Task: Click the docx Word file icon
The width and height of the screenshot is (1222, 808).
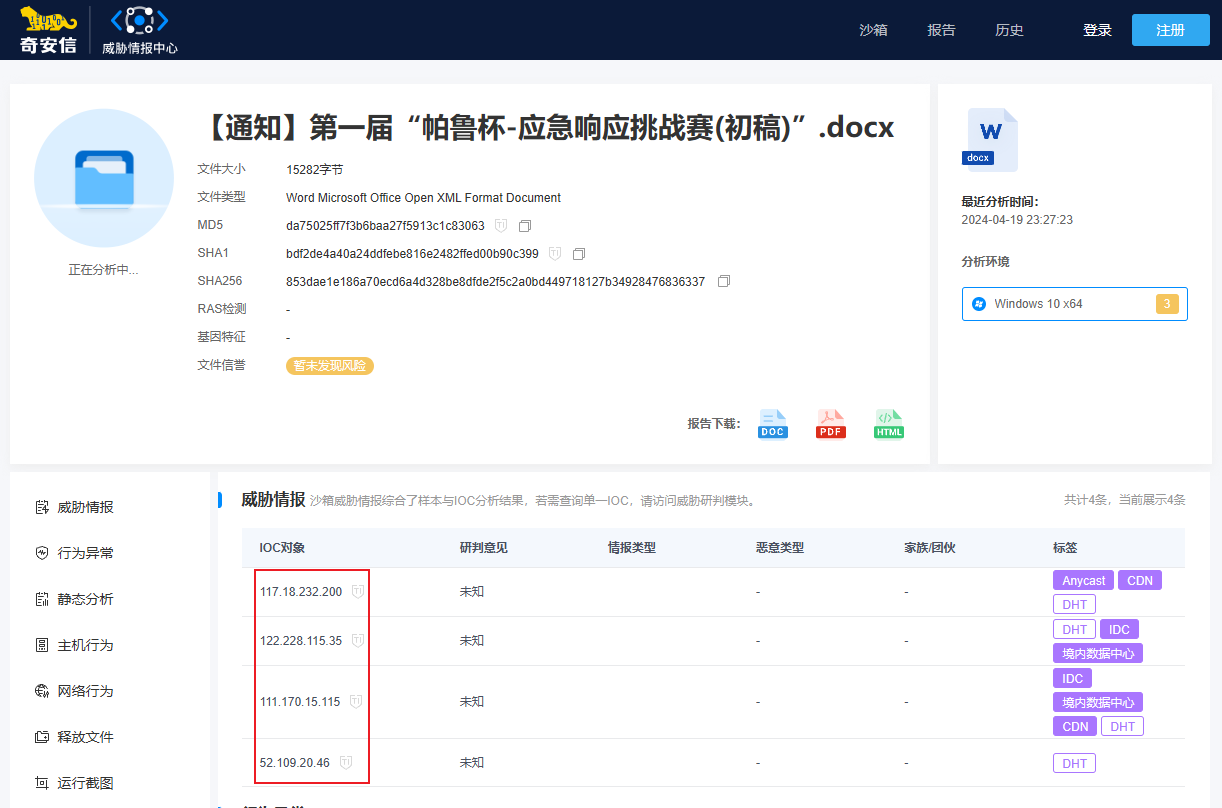Action: pyautogui.click(x=990, y=139)
